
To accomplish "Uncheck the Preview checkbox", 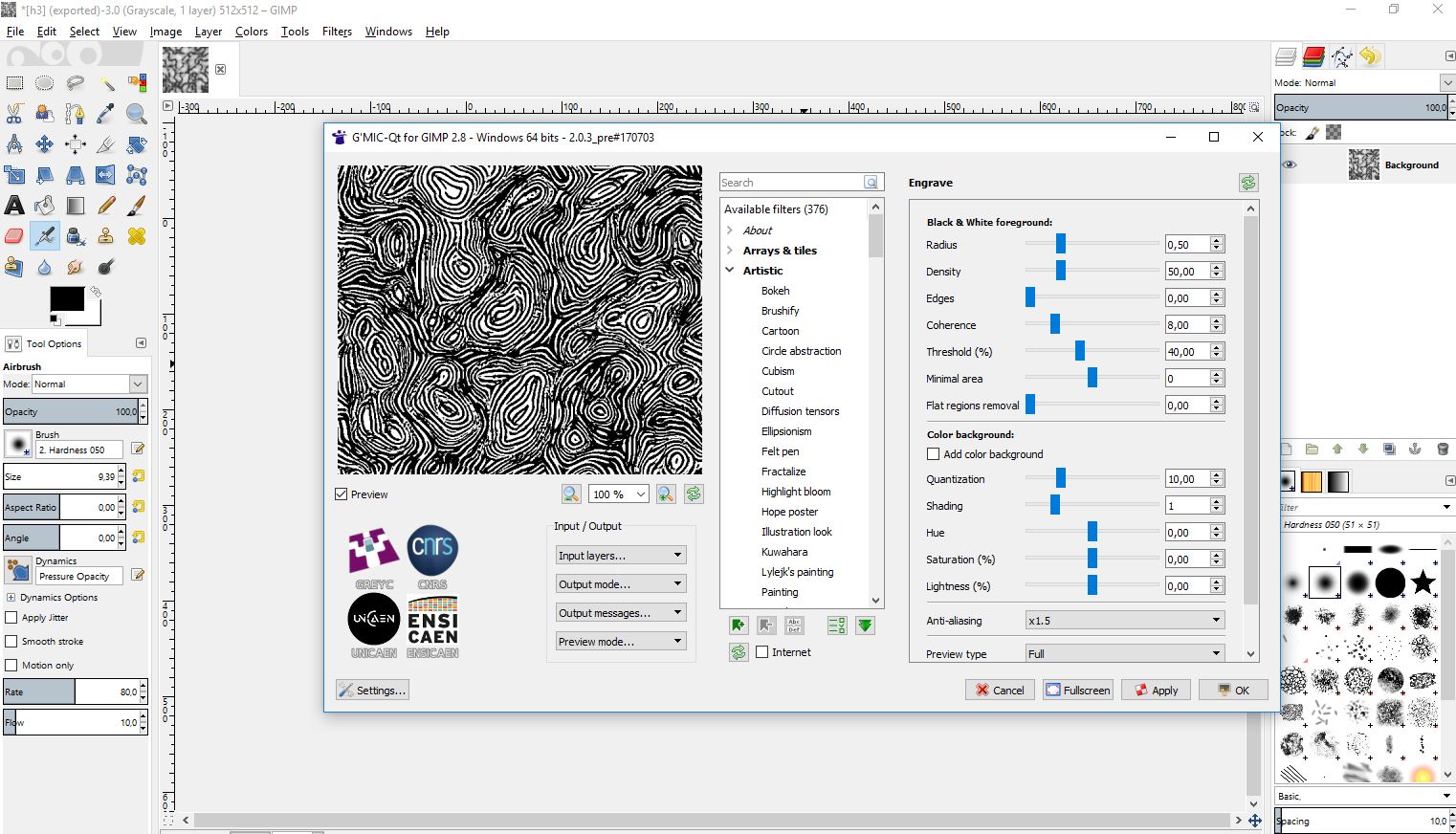I will 342,494.
